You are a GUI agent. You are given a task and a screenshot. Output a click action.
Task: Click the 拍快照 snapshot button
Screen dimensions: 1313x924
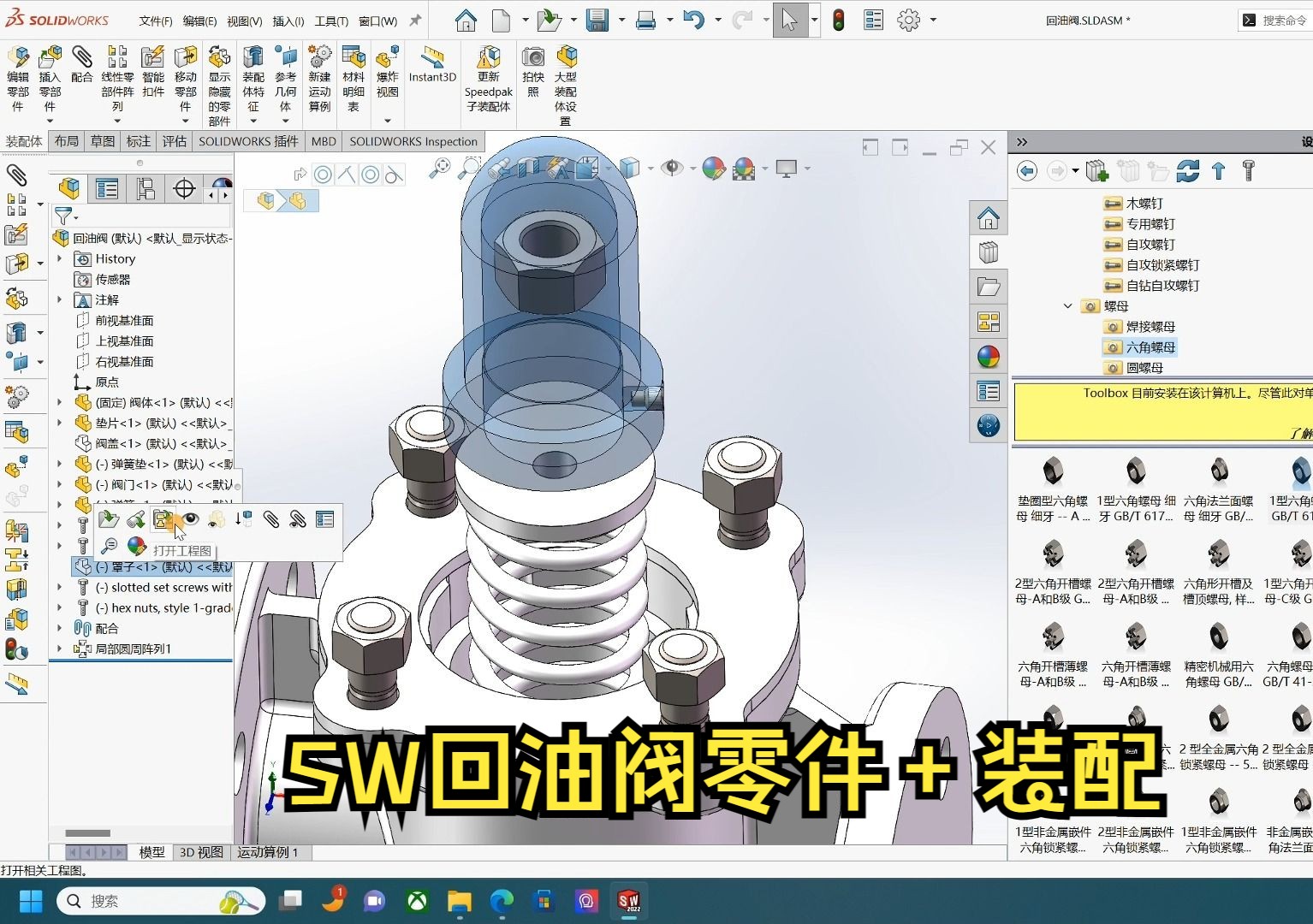533,72
